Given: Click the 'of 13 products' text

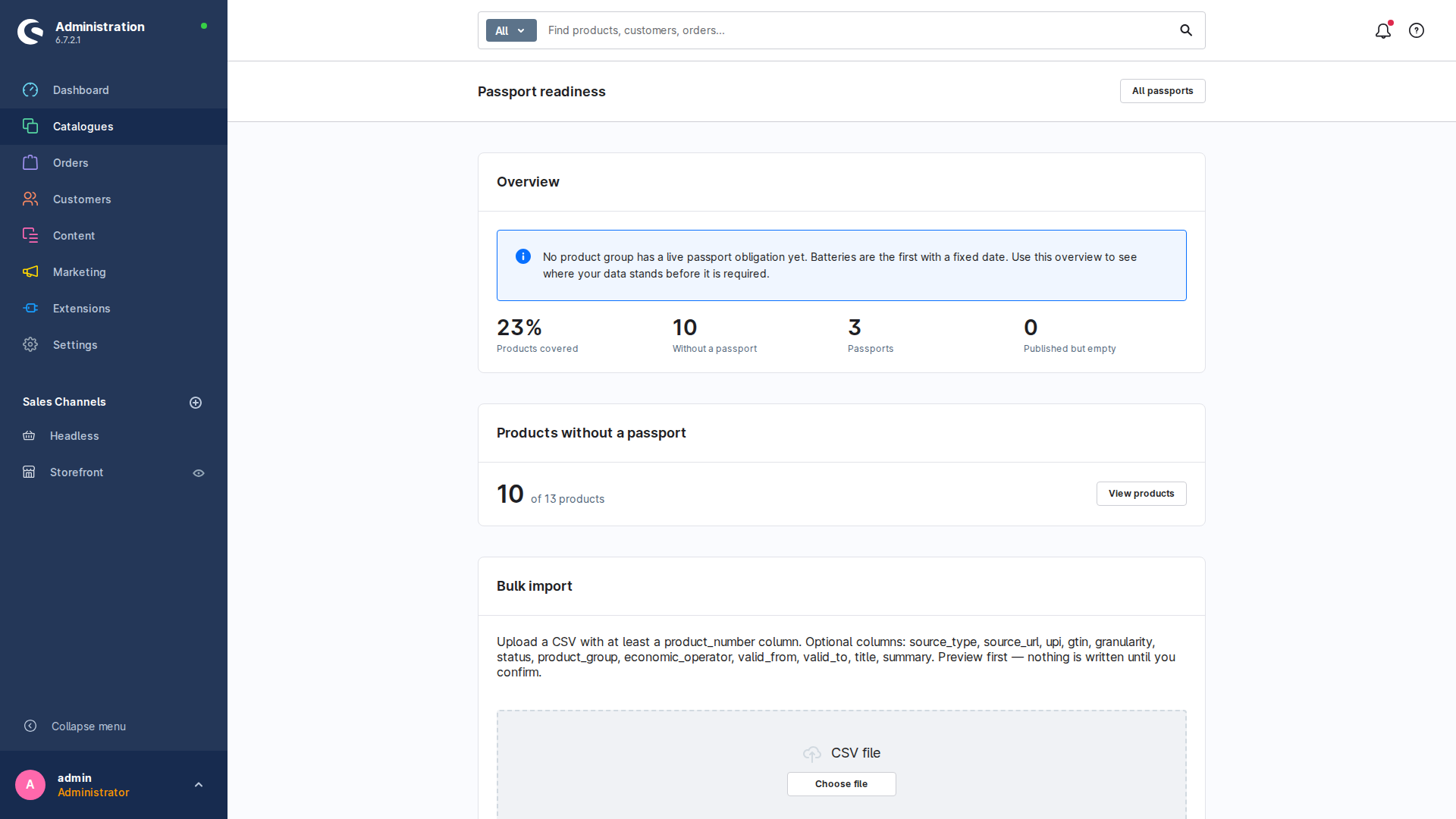Looking at the screenshot, I should click(x=567, y=499).
